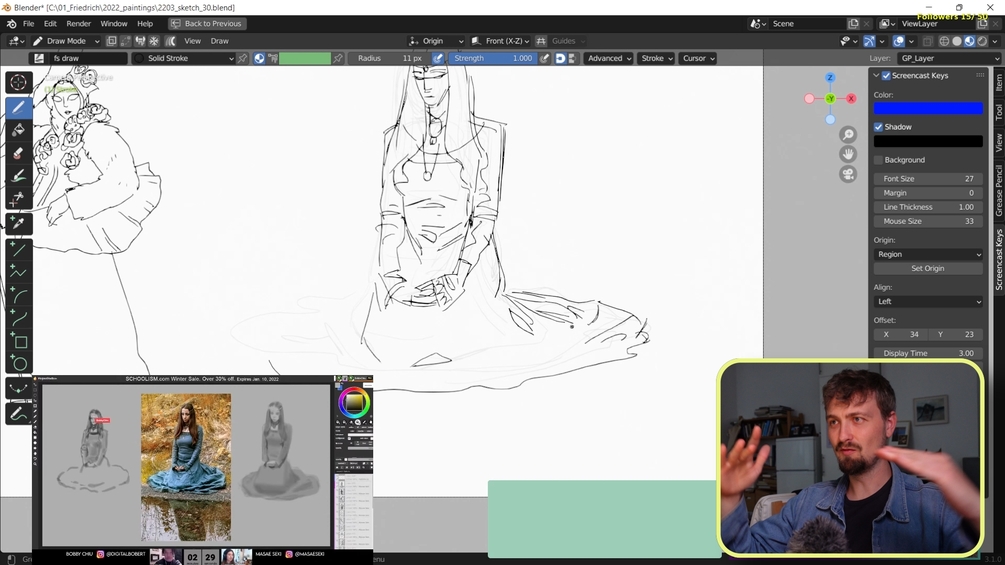This screenshot has width=1005, height=565.
Task: Select the Box primitive tool
Action: tap(18, 341)
